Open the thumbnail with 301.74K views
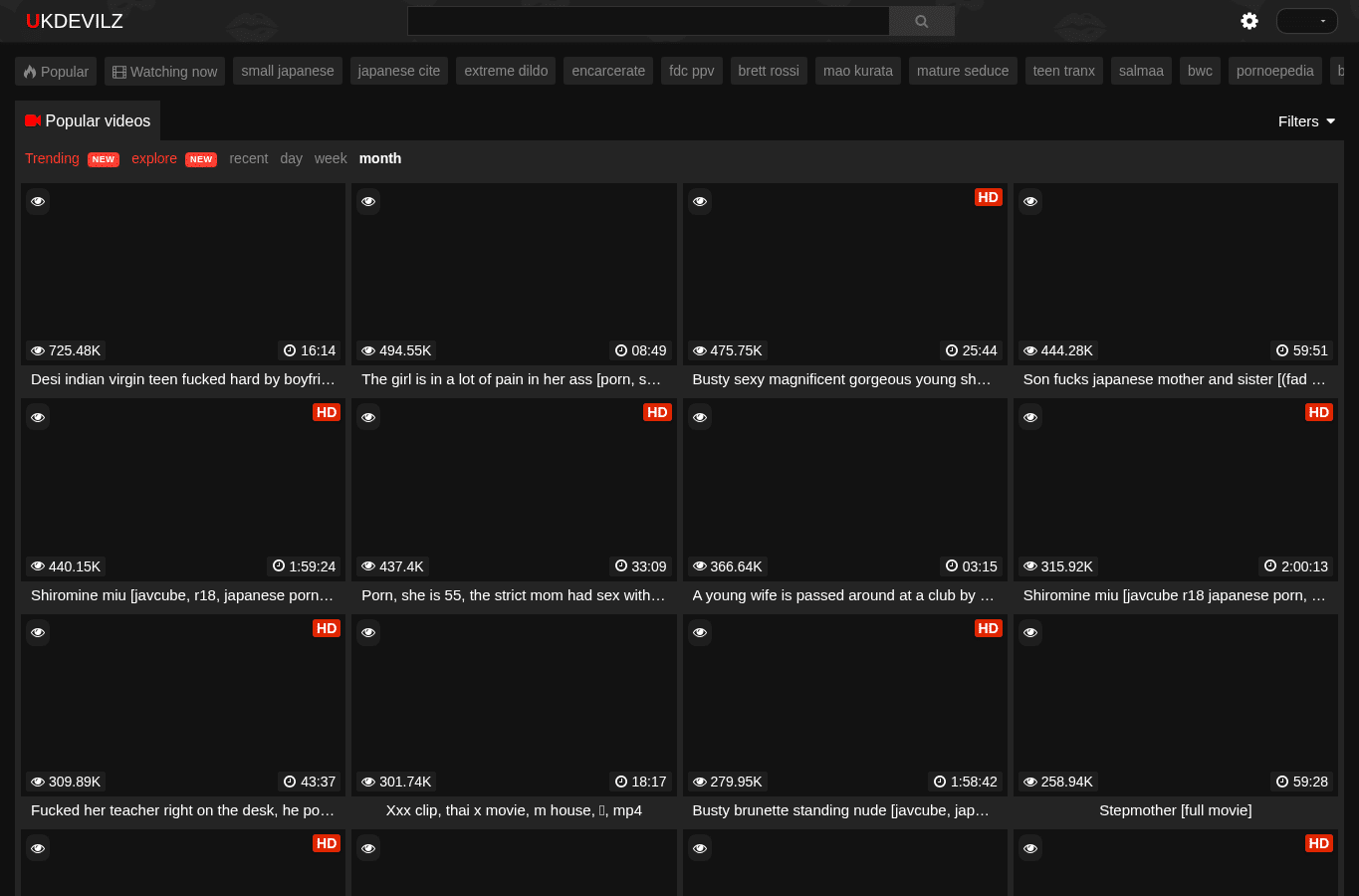The height and width of the screenshot is (896, 1359). (x=514, y=705)
